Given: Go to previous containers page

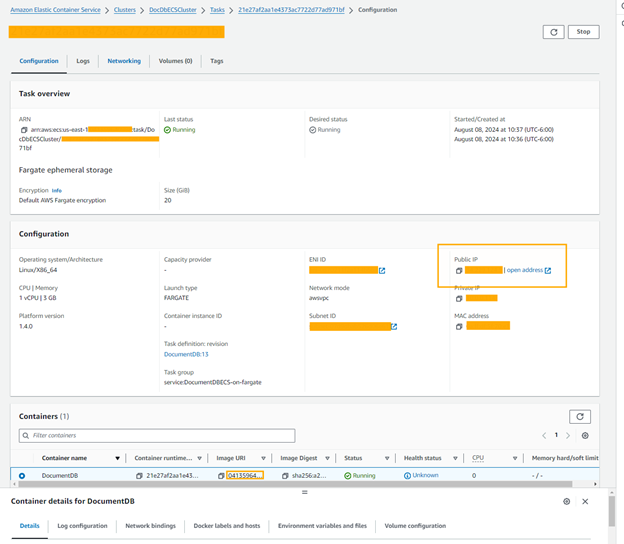Looking at the screenshot, I should pyautogui.click(x=544, y=435).
